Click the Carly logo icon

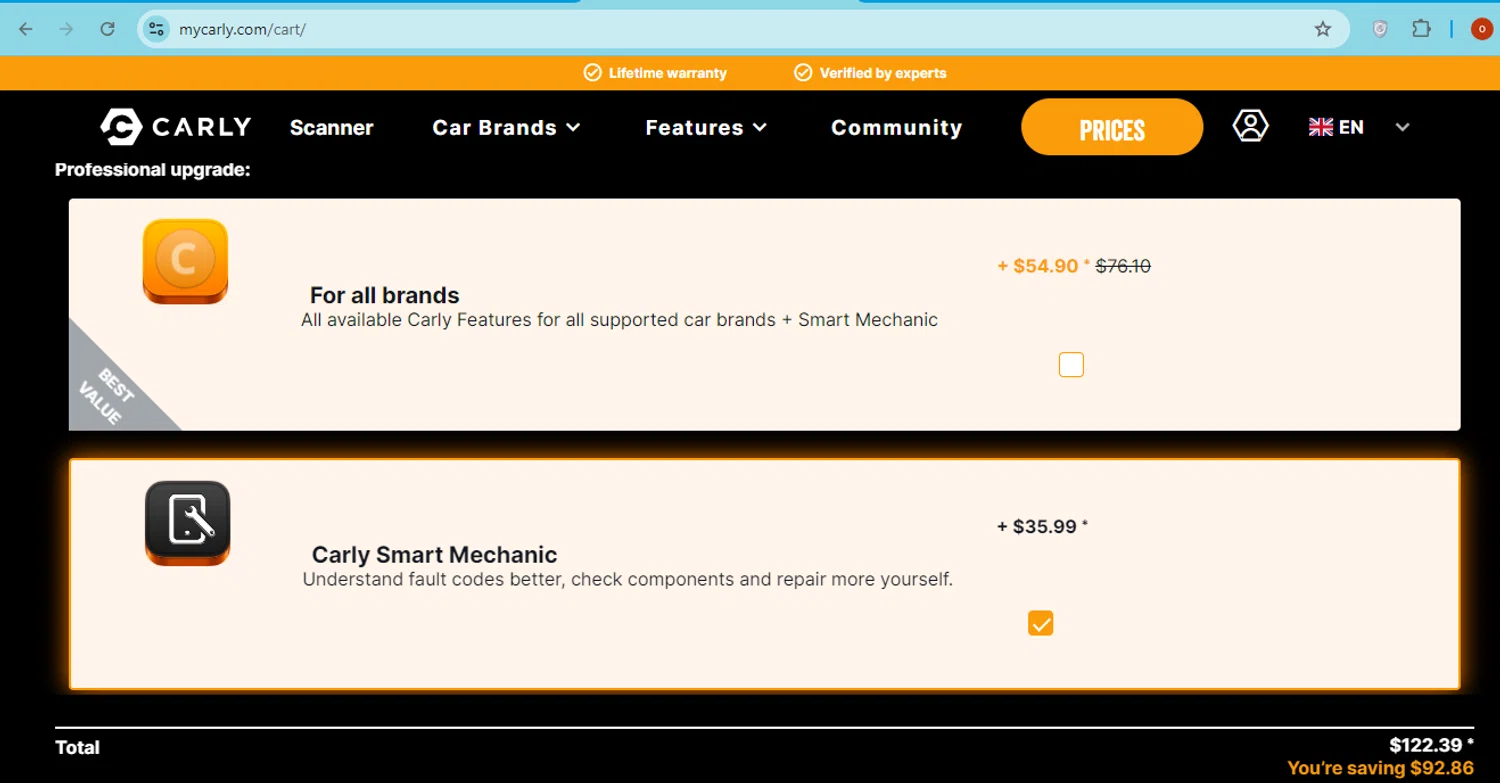122,127
